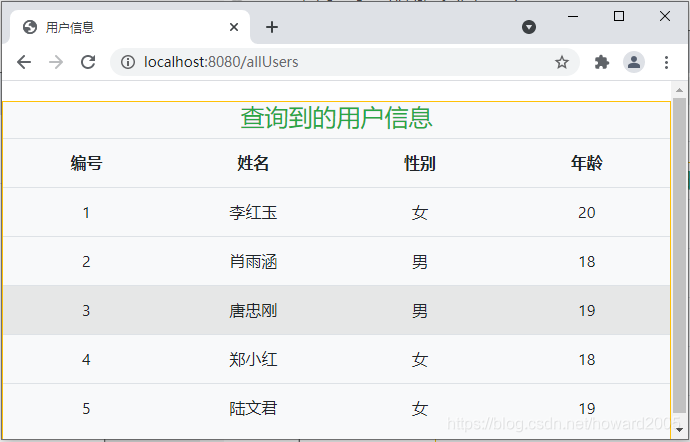Click the 性别 column header
Image resolution: width=690 pixels, height=442 pixels.
click(420, 163)
